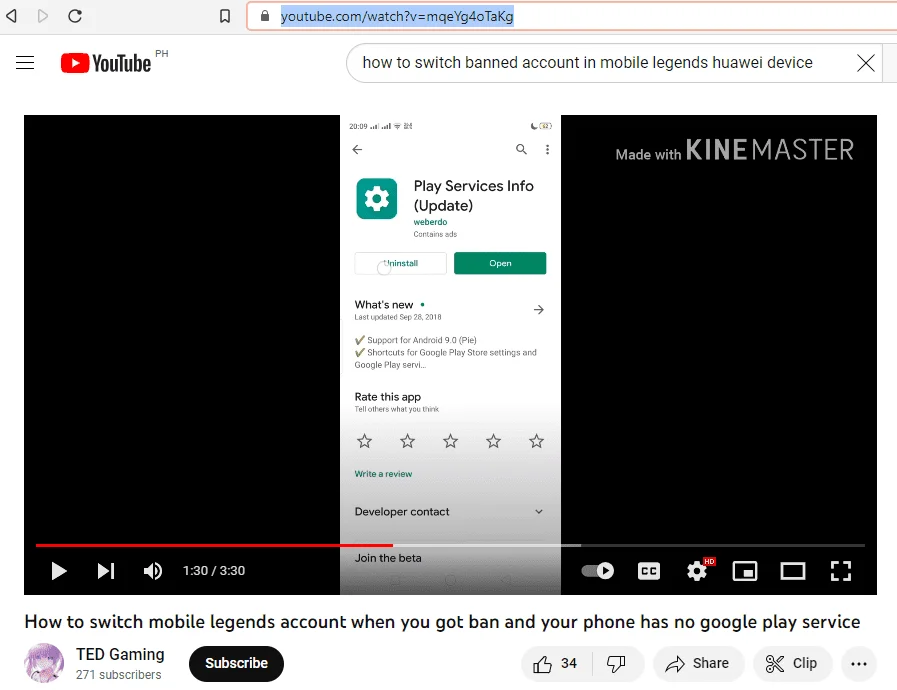Bookmark this page
The width and height of the screenshot is (897, 690).
point(225,16)
